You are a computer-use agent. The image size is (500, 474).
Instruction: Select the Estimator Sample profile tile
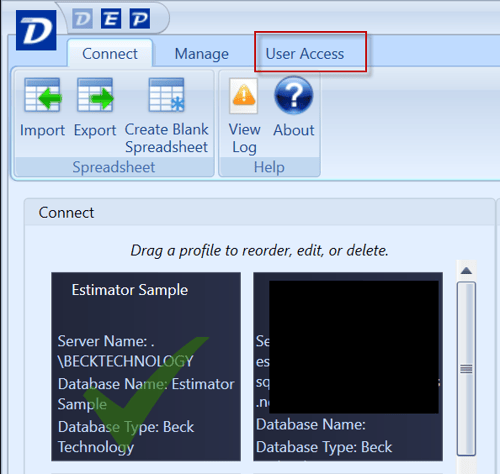tap(146, 367)
